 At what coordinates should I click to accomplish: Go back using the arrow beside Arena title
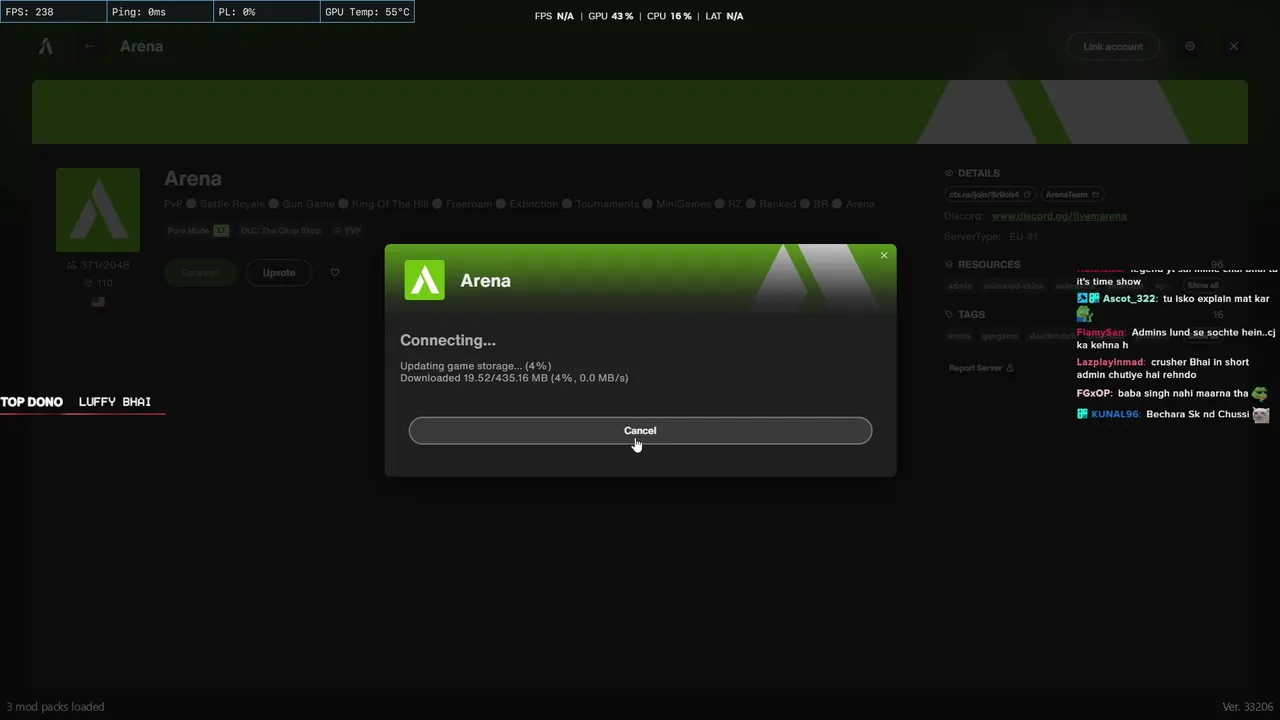[x=90, y=46]
